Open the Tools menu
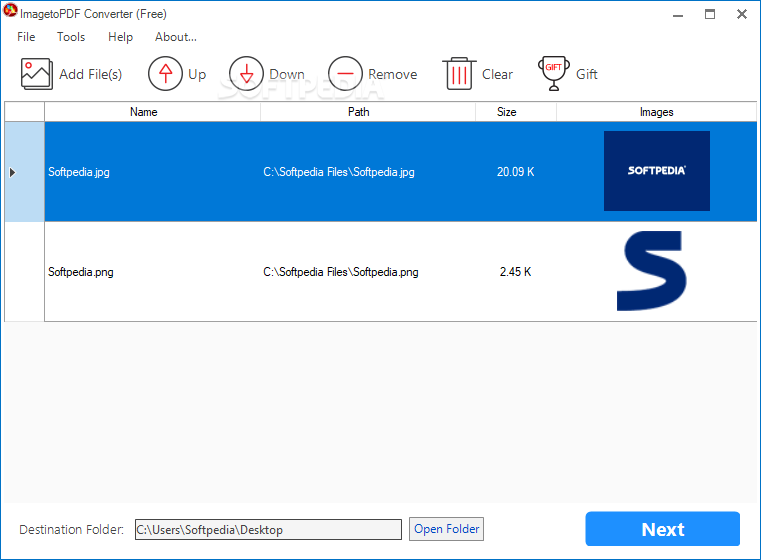 (71, 37)
